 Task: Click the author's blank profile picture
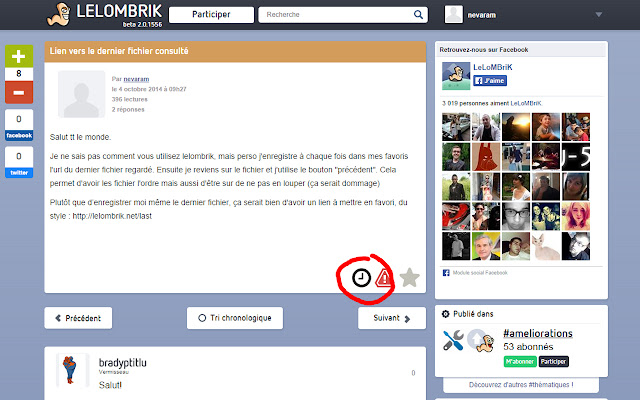click(81, 94)
